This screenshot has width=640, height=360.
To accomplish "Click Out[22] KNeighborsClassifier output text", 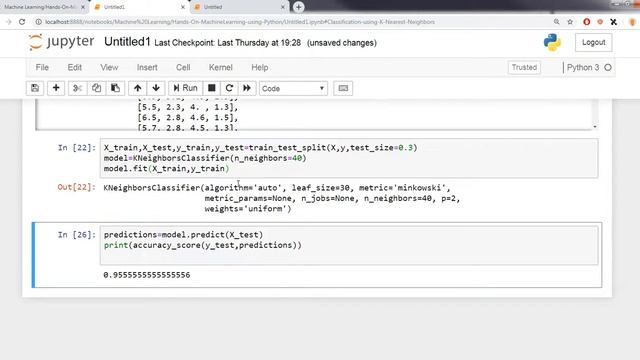I will pos(282,198).
